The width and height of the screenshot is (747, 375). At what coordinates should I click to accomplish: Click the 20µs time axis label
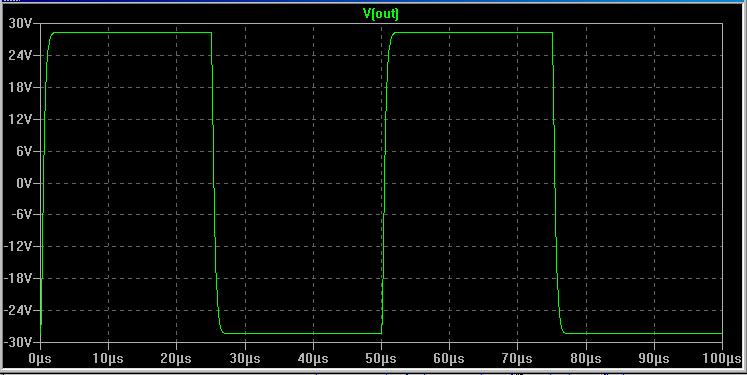176,359
